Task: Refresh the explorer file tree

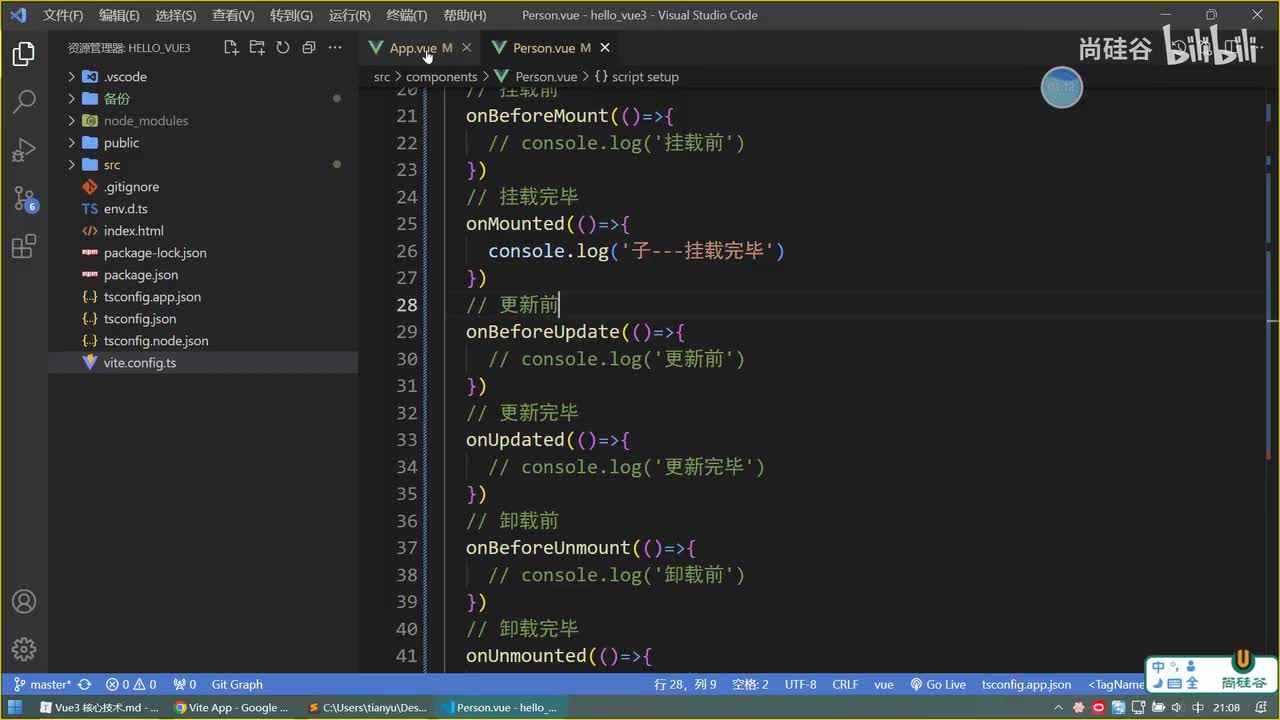Action: click(283, 48)
